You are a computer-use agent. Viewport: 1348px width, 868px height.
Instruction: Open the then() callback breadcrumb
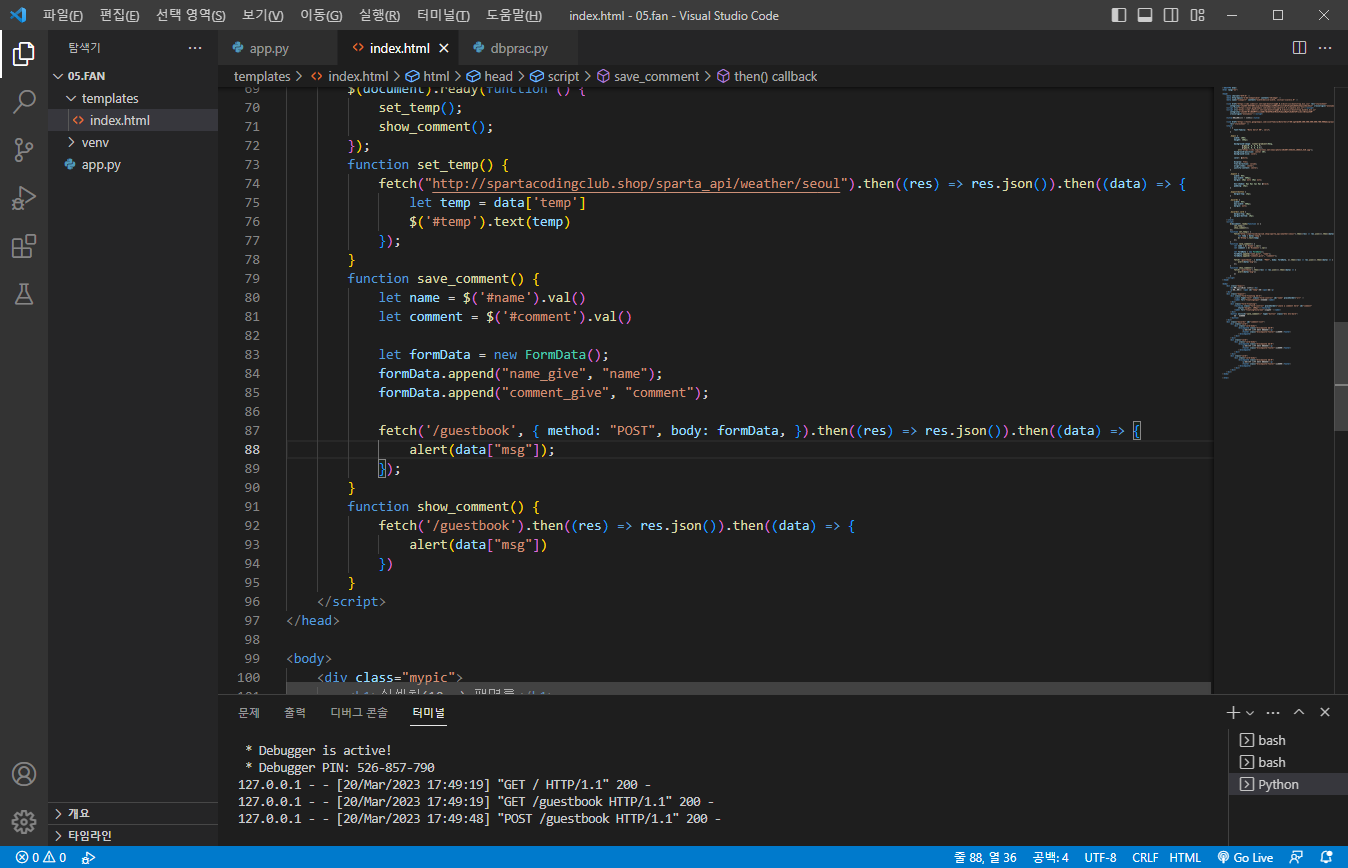click(x=766, y=76)
